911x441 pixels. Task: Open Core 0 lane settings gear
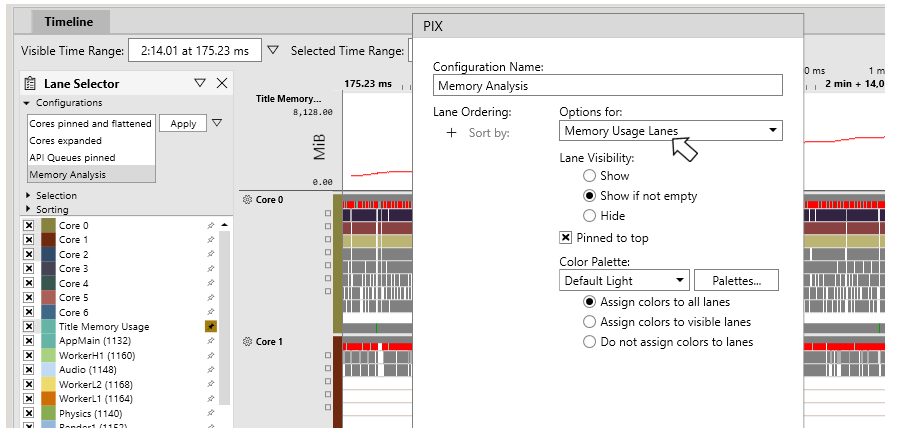(x=247, y=200)
